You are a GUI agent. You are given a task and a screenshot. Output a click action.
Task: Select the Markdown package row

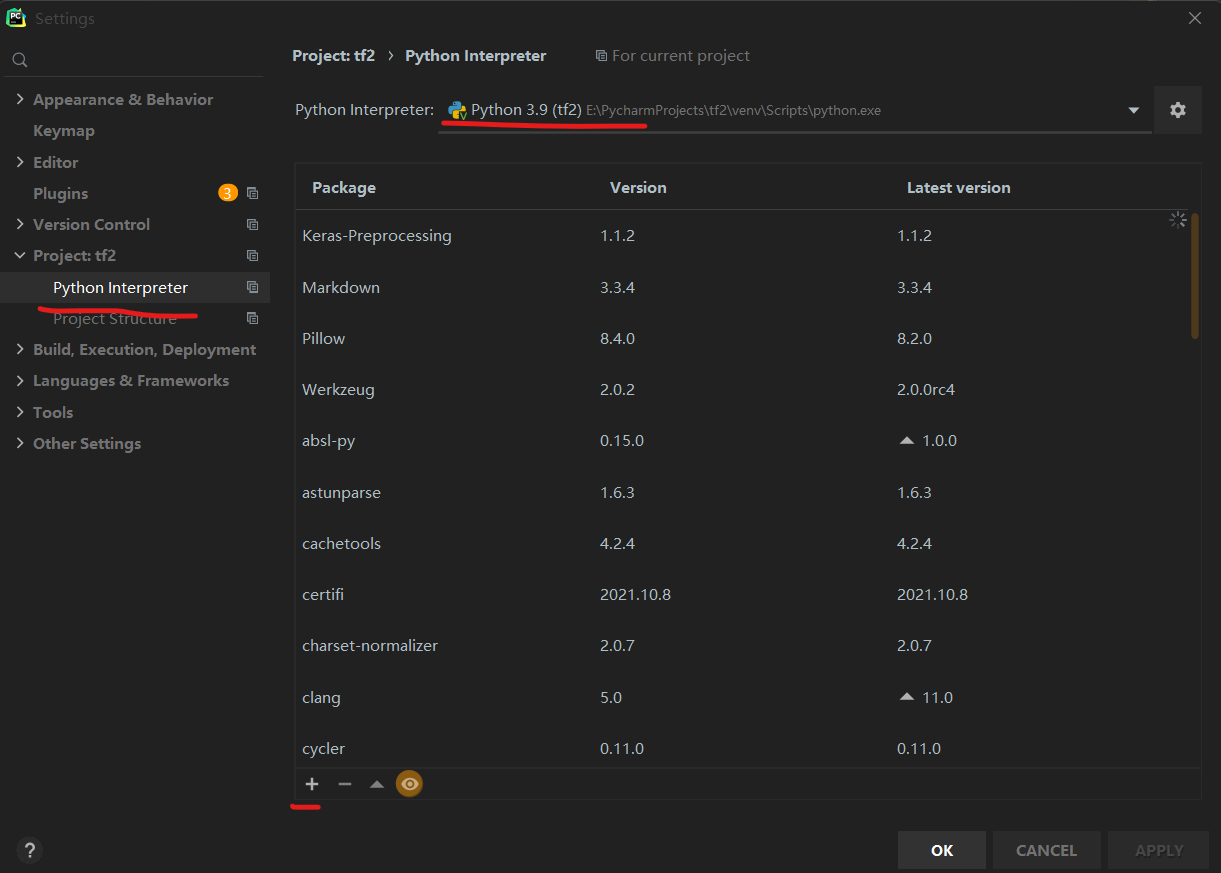[x=741, y=288]
